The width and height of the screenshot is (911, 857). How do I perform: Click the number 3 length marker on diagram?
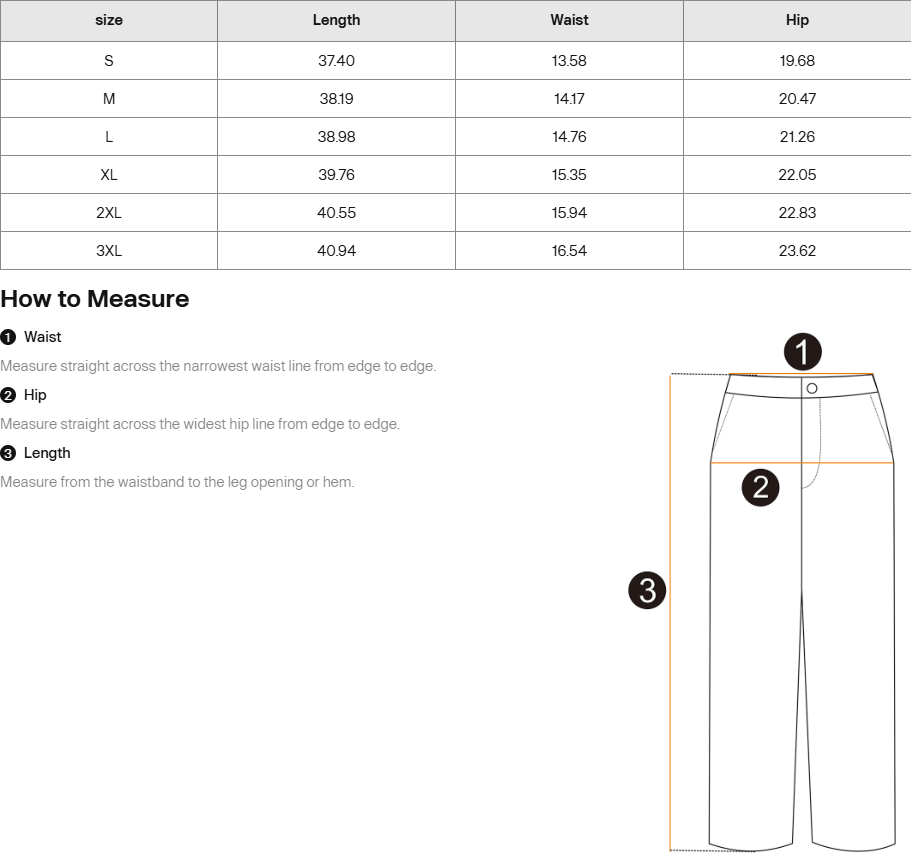point(647,590)
